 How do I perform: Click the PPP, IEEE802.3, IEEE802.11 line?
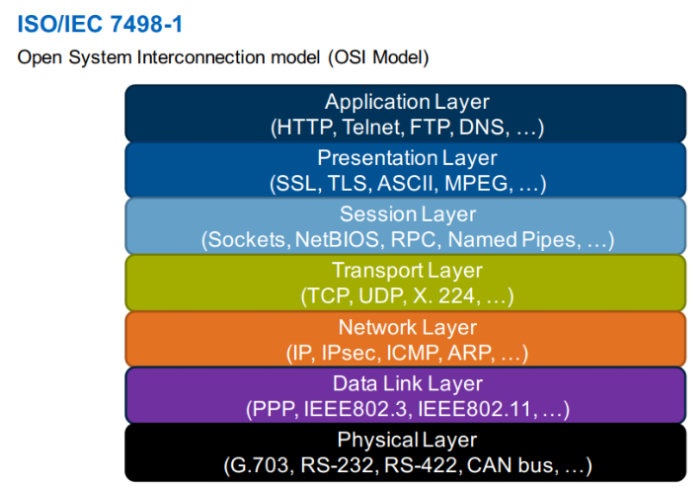pos(408,409)
